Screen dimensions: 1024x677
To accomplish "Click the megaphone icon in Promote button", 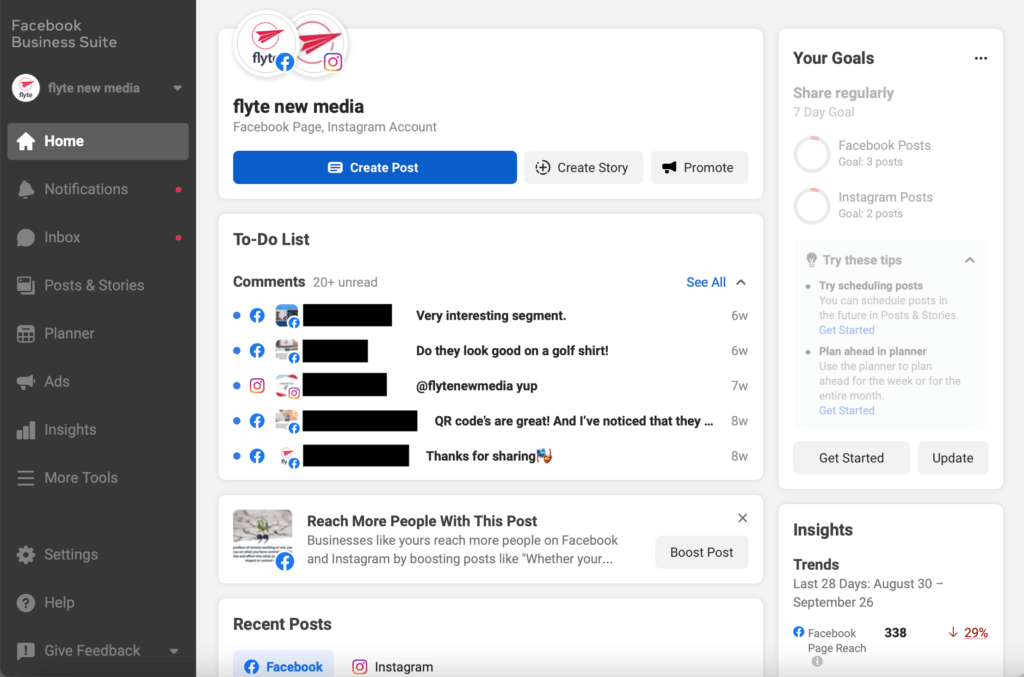I will [669, 167].
